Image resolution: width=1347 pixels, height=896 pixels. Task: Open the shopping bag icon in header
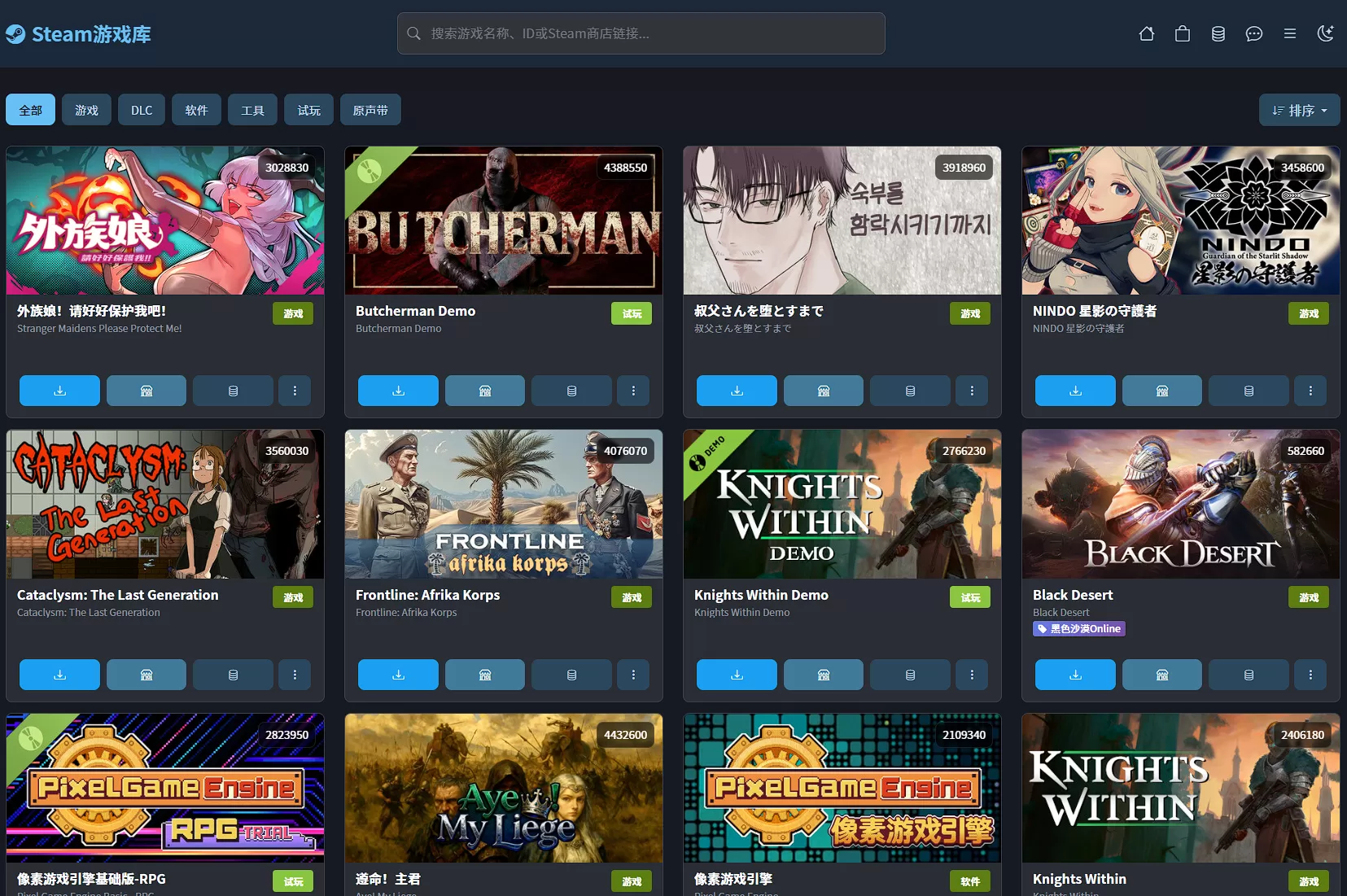tap(1182, 33)
